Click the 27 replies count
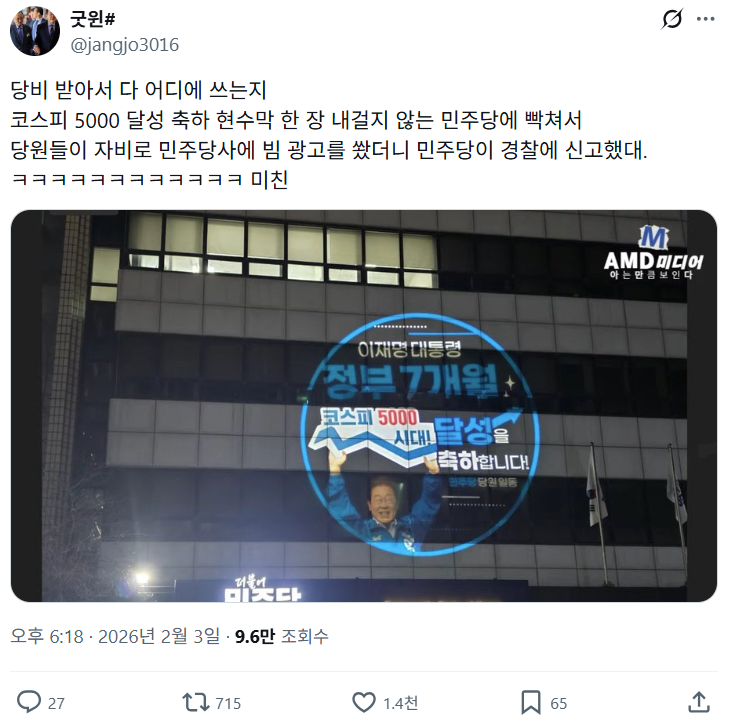737x725 pixels. (x=56, y=703)
